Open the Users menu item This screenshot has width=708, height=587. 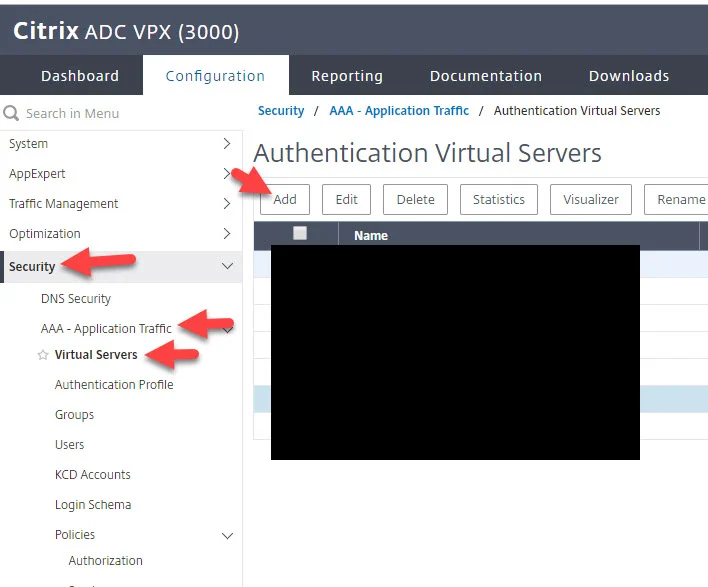[x=70, y=444]
